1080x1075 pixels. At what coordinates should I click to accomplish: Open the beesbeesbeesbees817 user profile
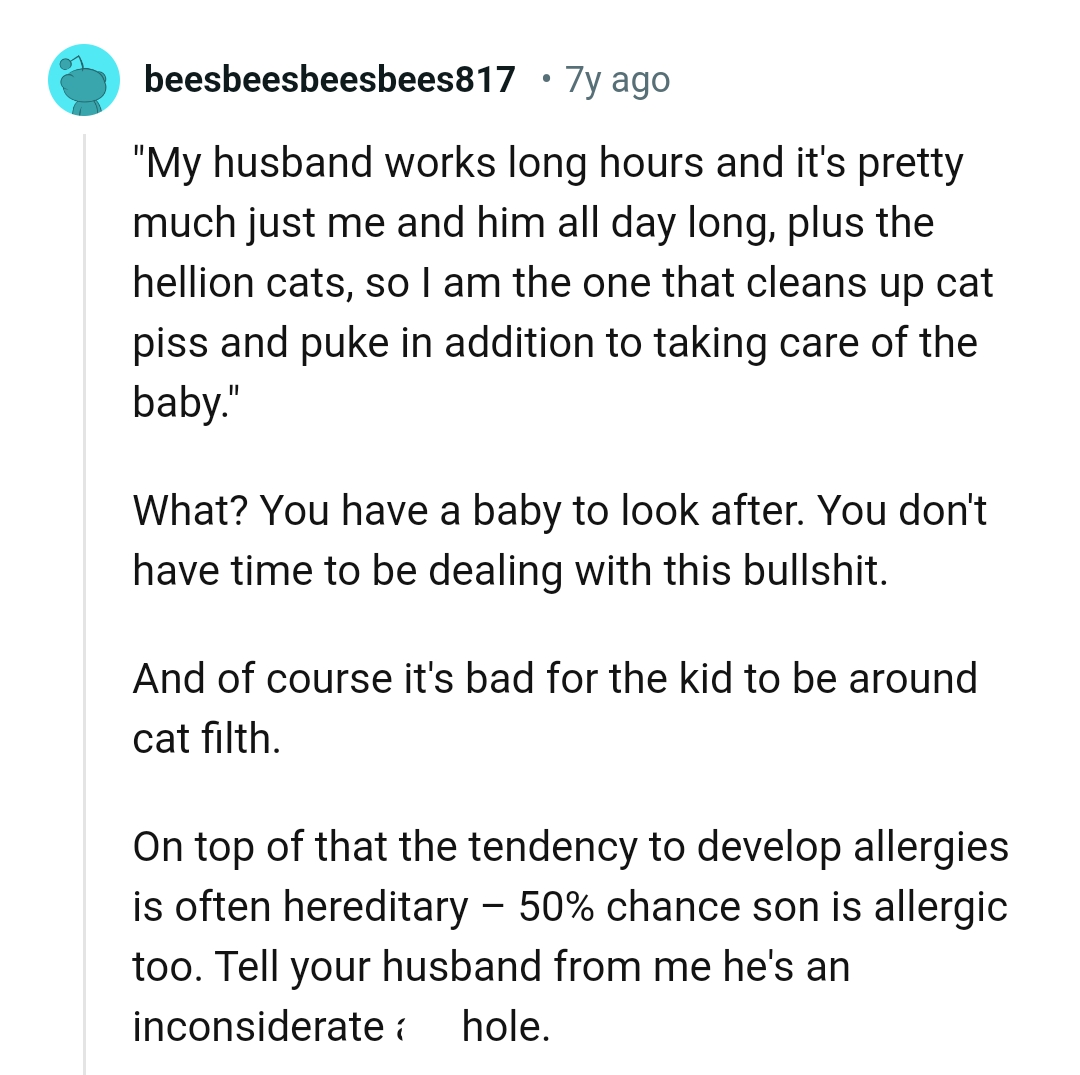coord(330,79)
